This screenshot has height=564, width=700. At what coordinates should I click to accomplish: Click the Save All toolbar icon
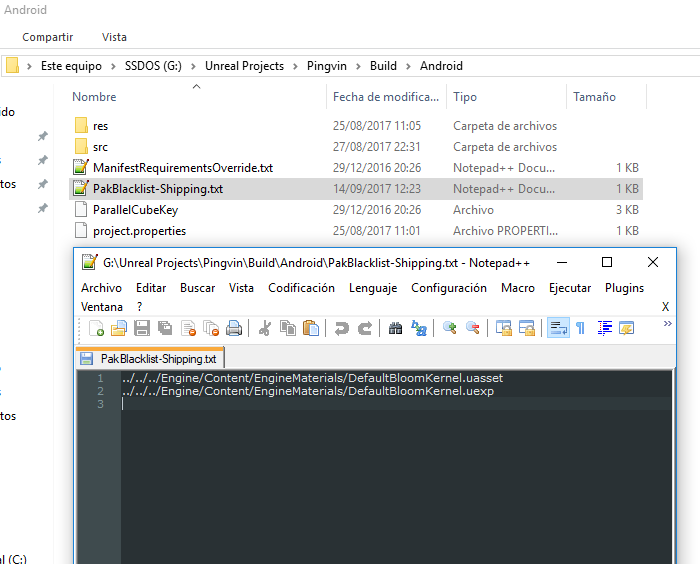pyautogui.click(x=165, y=328)
